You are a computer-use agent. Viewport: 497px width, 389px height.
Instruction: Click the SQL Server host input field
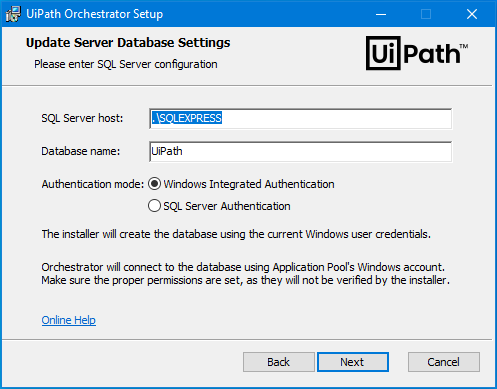click(301, 118)
